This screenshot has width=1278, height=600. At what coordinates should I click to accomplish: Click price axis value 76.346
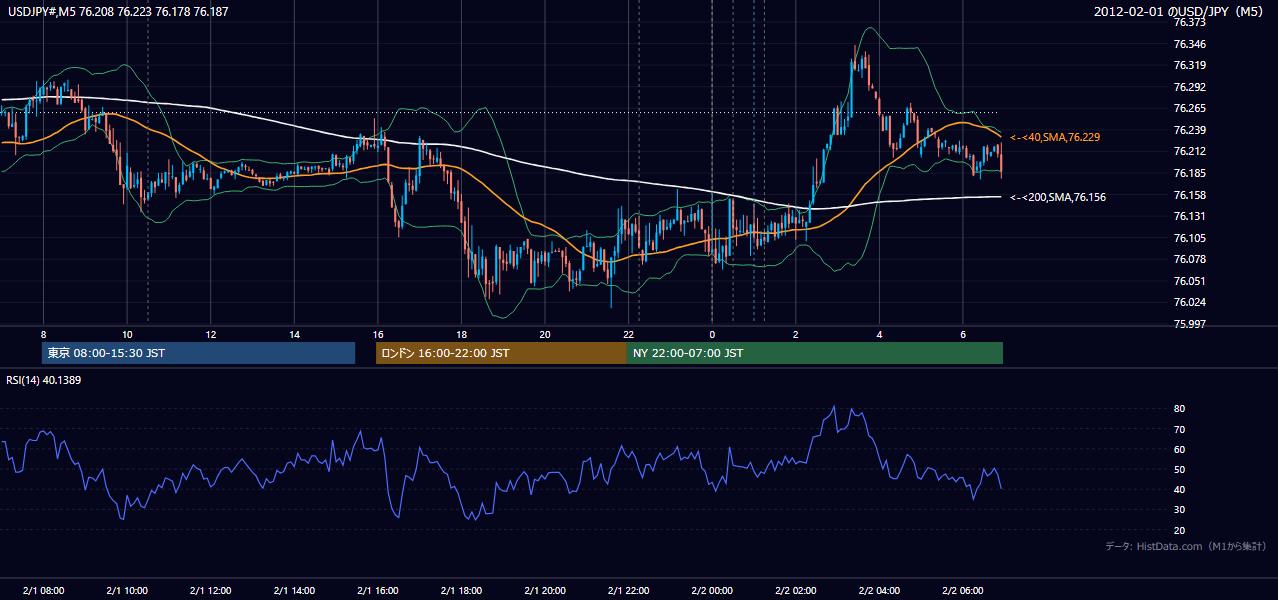pos(1189,44)
